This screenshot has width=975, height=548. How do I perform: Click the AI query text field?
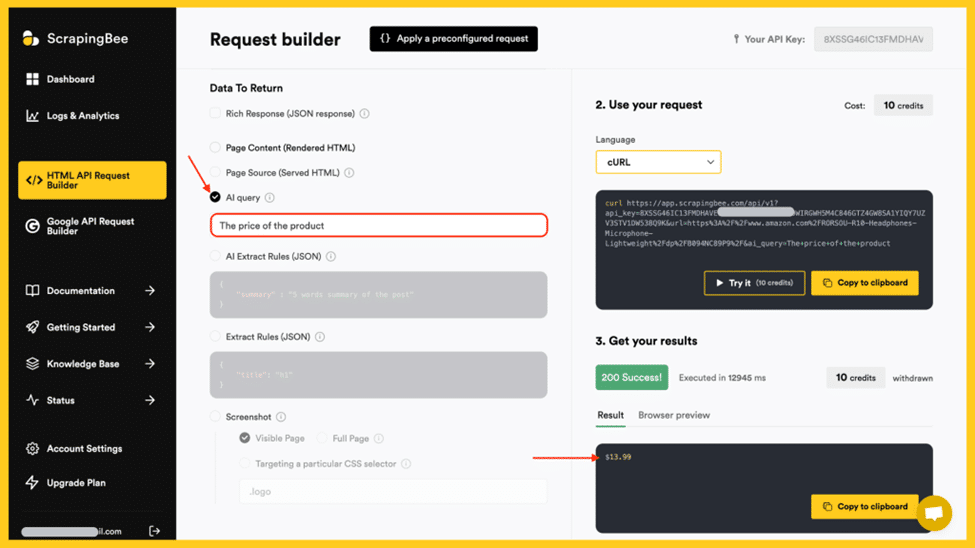[x=379, y=225]
